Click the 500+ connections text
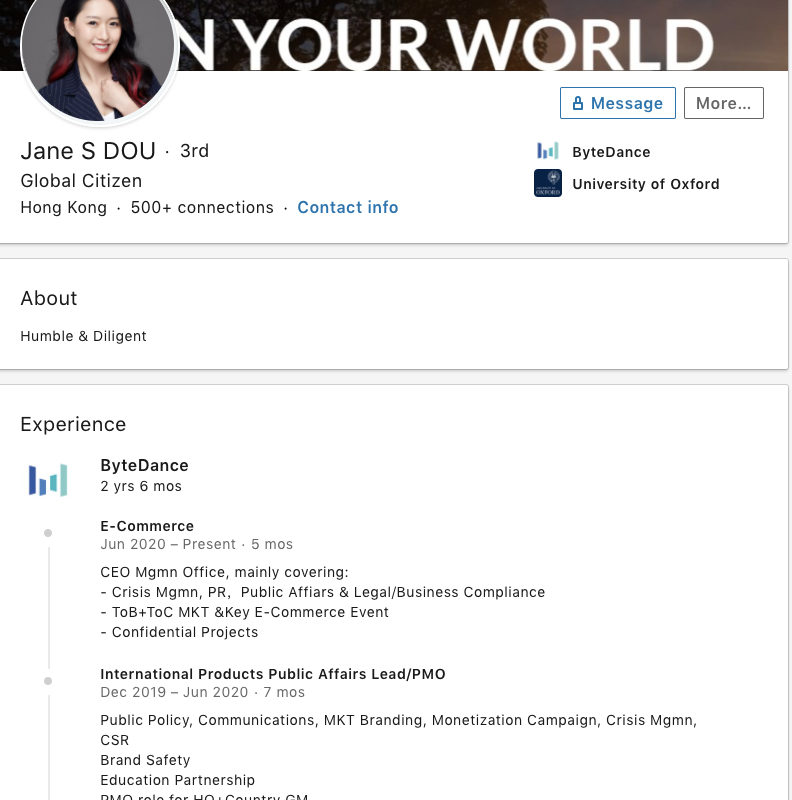Image resolution: width=792 pixels, height=800 pixels. pyautogui.click(x=202, y=208)
